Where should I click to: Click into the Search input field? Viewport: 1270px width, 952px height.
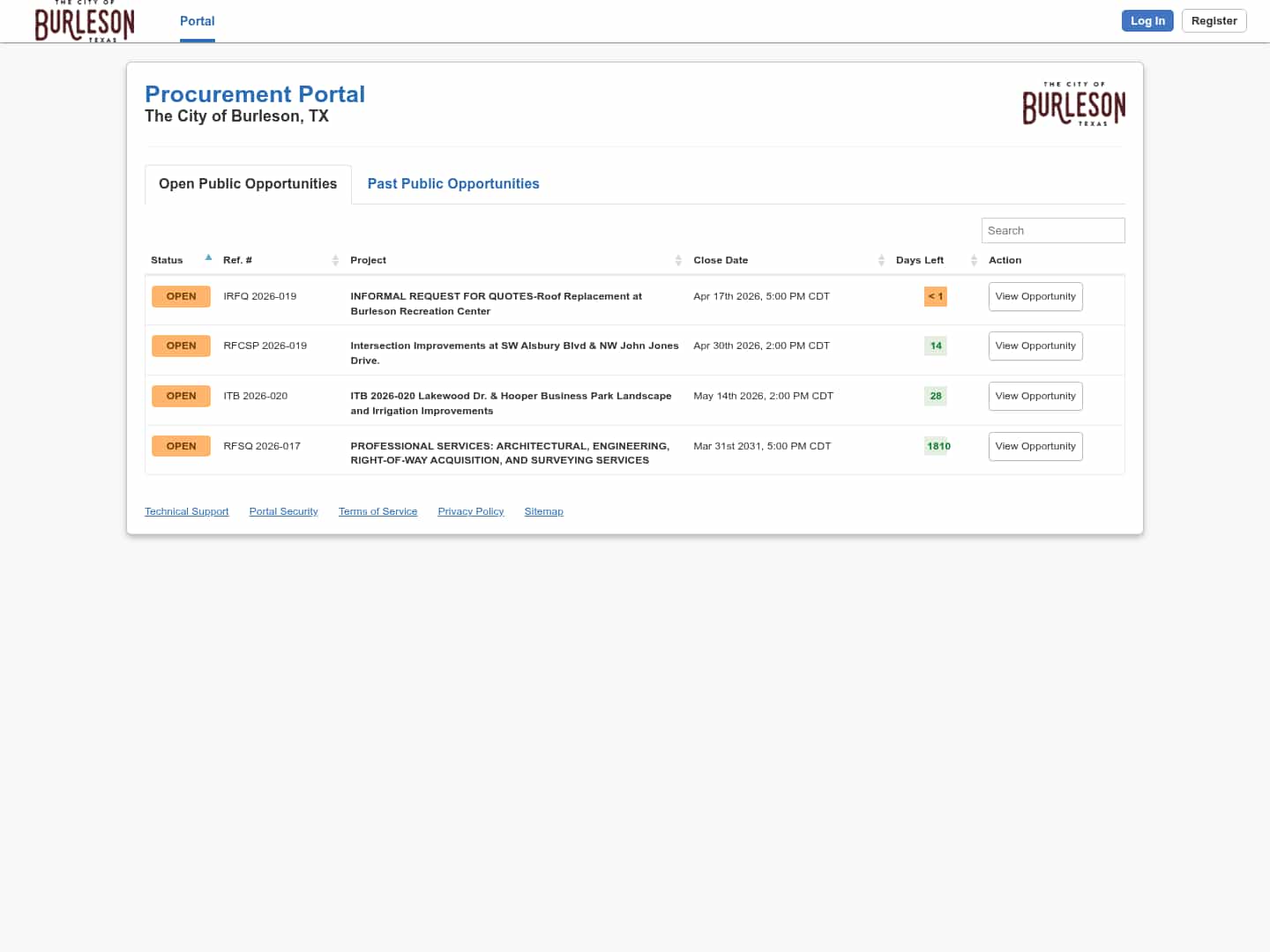coord(1052,231)
